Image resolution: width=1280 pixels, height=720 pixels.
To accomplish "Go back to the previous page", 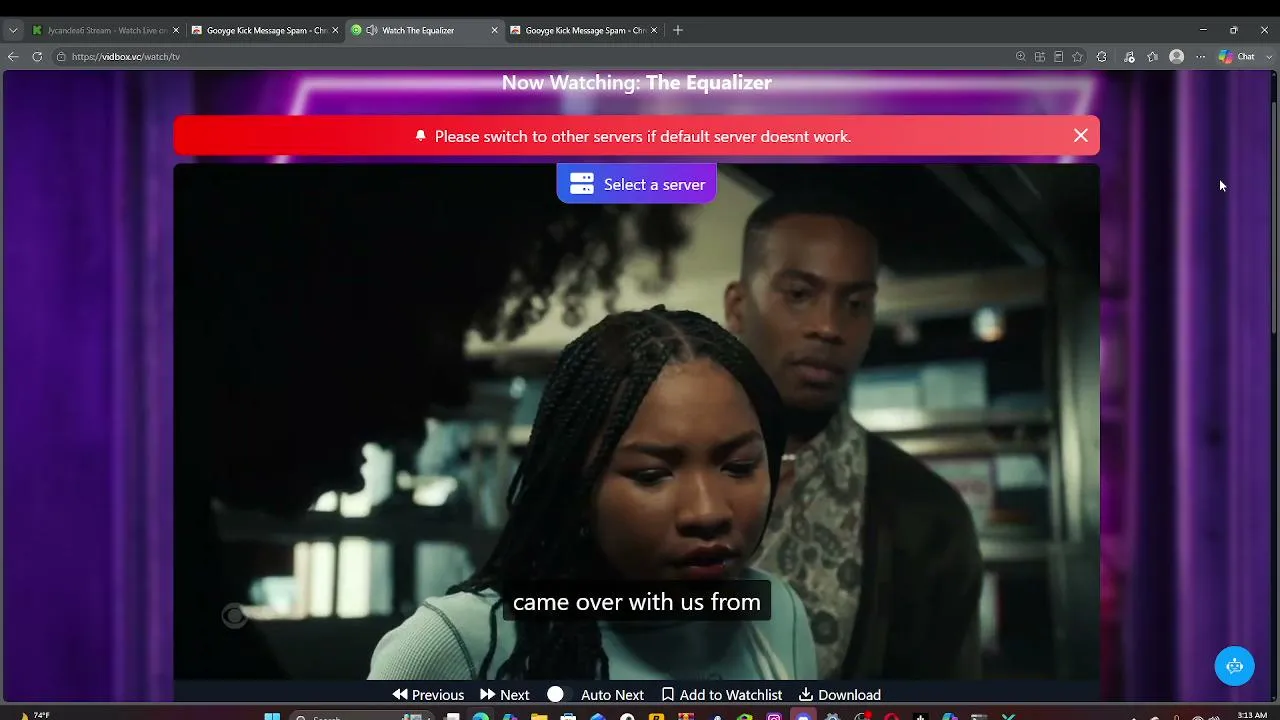I will [x=13, y=57].
